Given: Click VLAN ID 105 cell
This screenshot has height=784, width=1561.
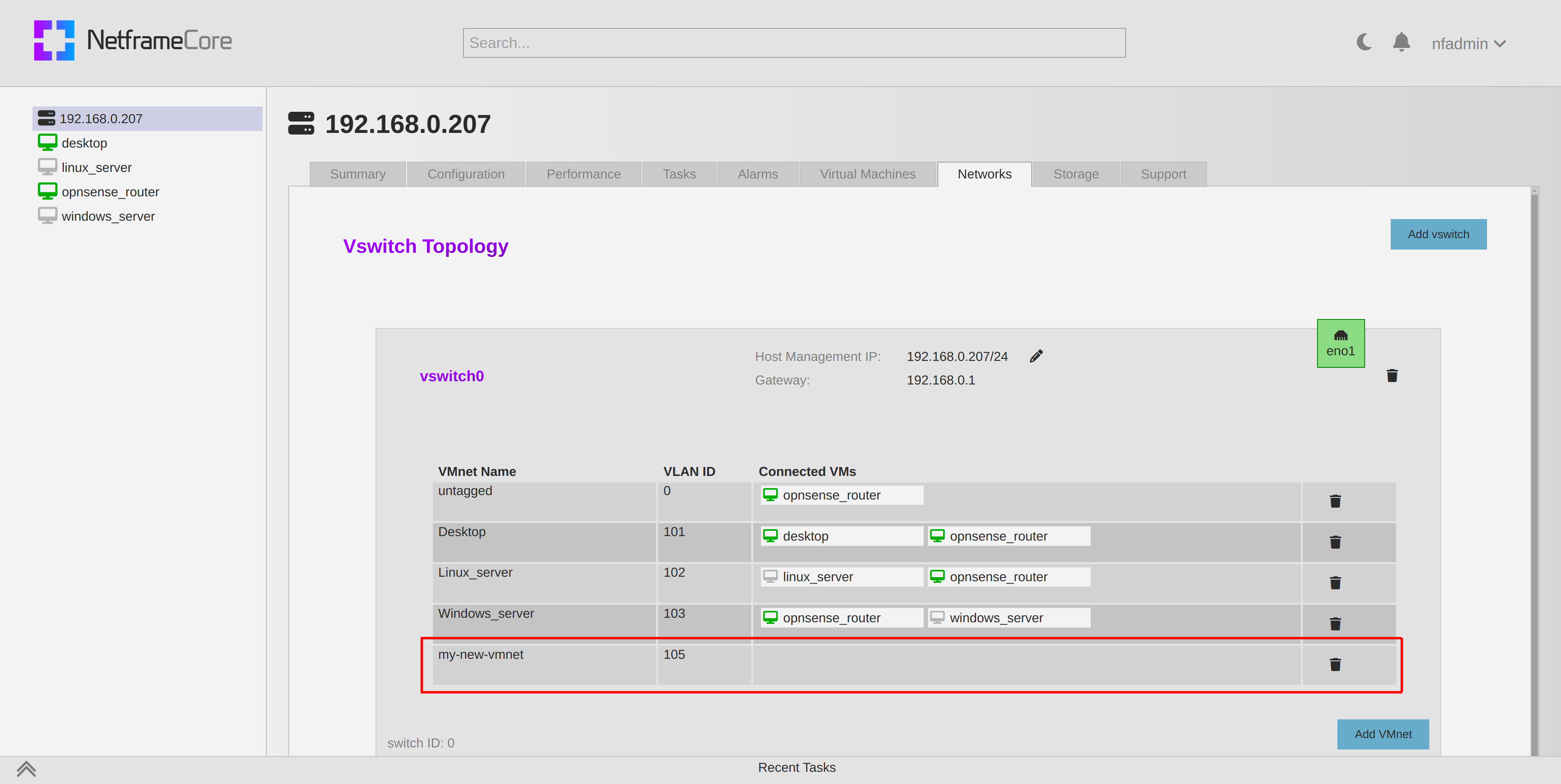Looking at the screenshot, I should (704, 665).
